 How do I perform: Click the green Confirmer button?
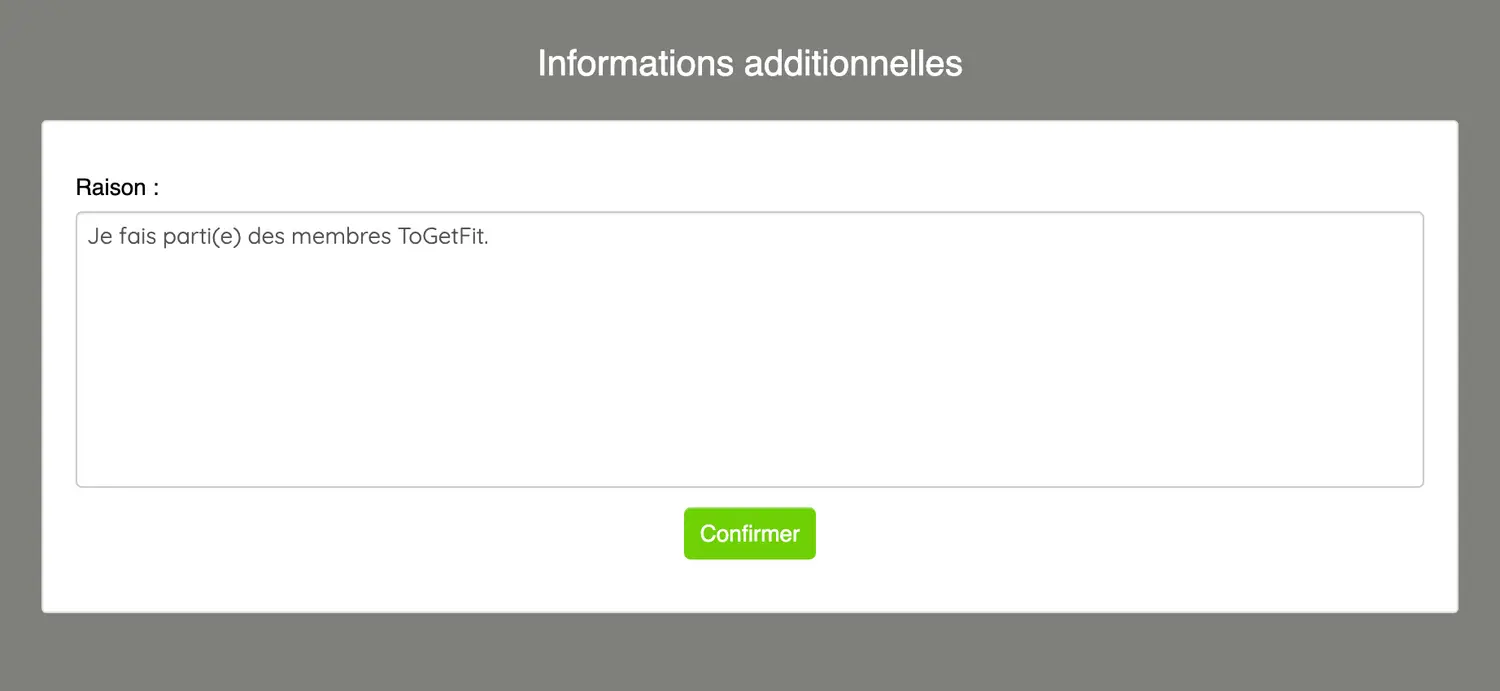pyautogui.click(x=749, y=533)
